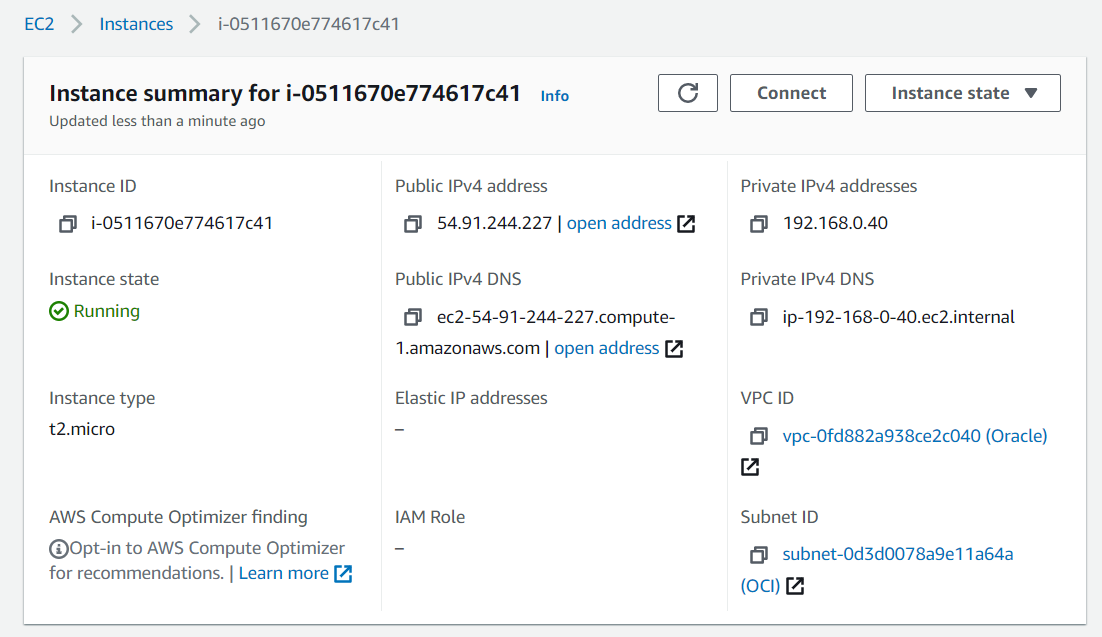This screenshot has height=637, width=1102.
Task: Copy the VPC ID value
Action: [x=759, y=437]
